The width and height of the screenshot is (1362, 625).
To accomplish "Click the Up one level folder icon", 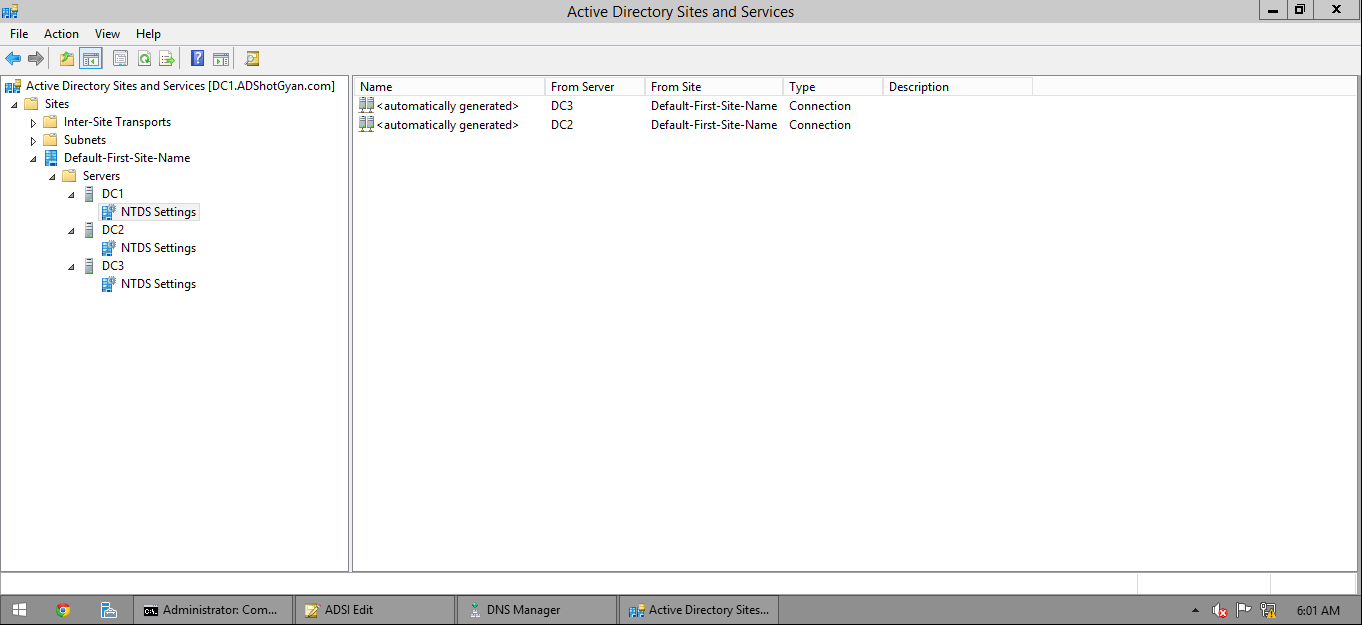I will point(67,59).
